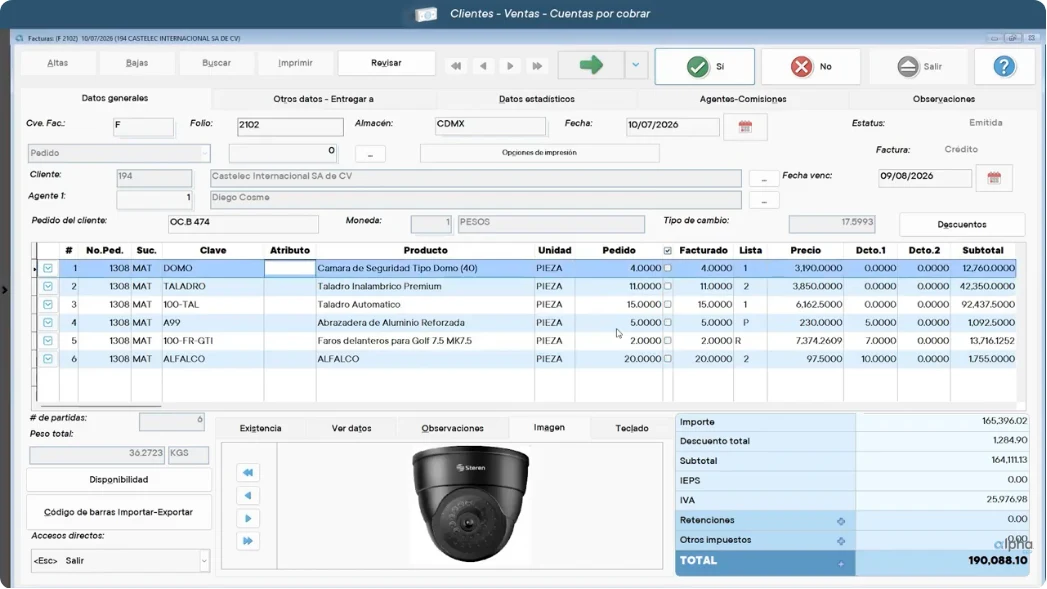Toggle Facturado checkbox for TALADRO row
This screenshot has width=1047, height=589.
667,286
